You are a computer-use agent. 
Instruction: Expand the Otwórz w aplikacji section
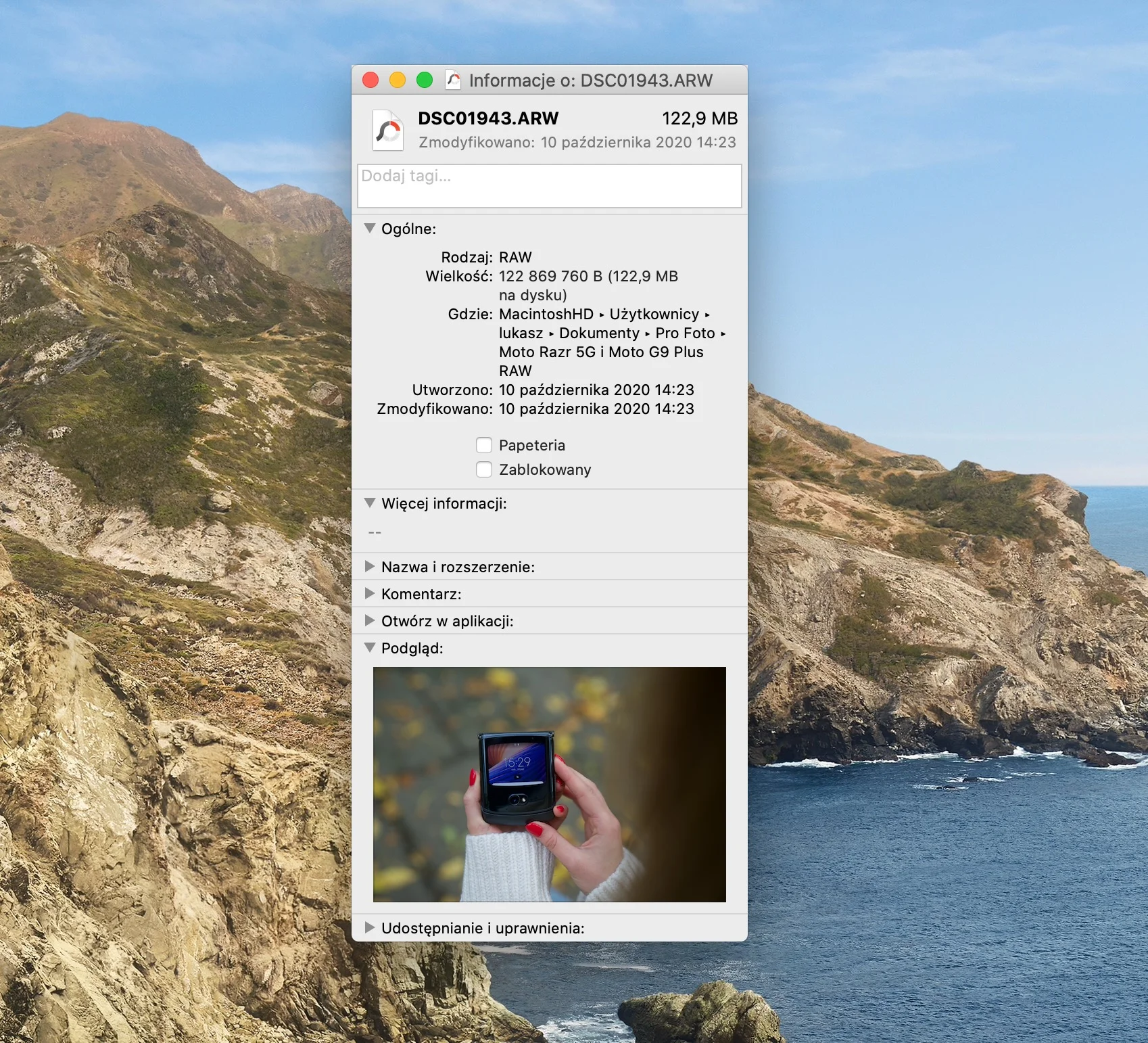370,620
